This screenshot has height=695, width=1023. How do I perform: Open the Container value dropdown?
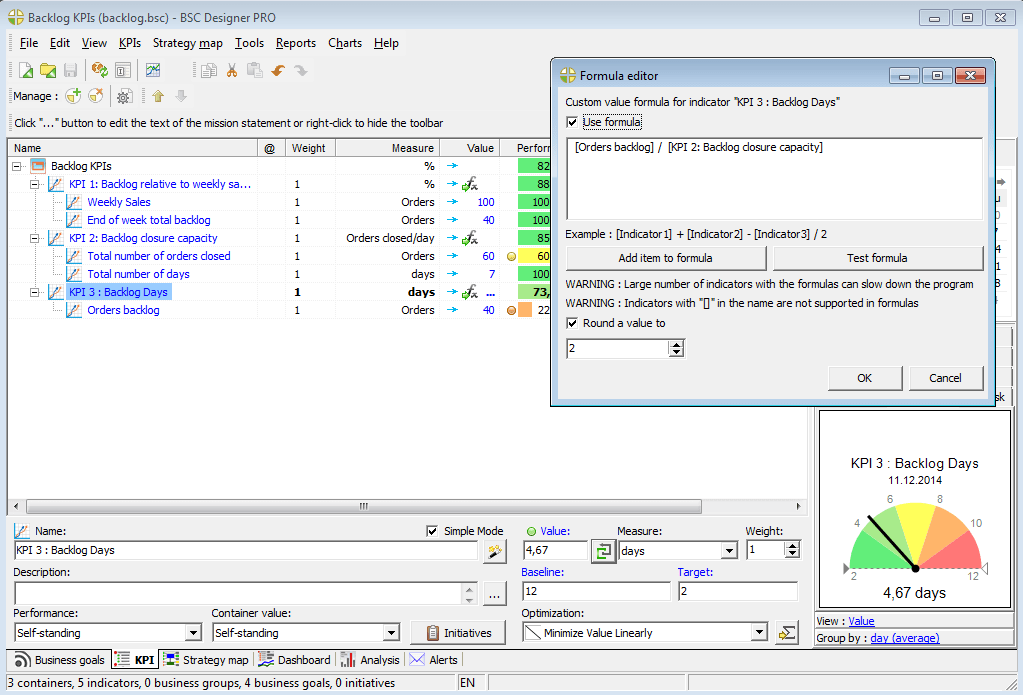(391, 633)
